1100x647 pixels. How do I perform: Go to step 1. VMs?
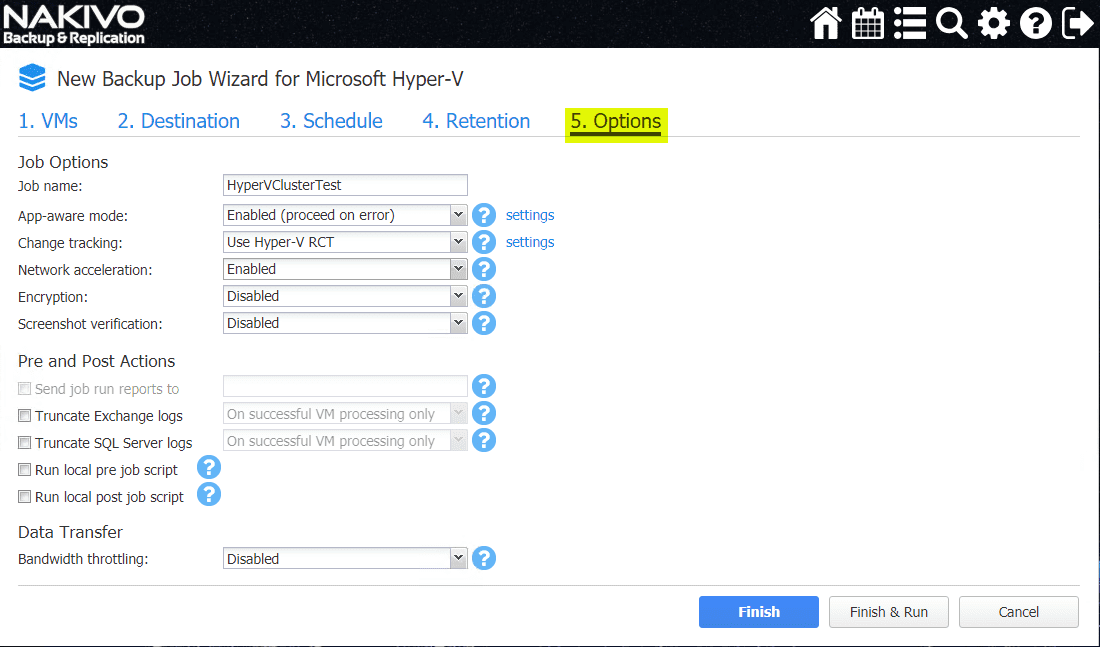point(48,121)
